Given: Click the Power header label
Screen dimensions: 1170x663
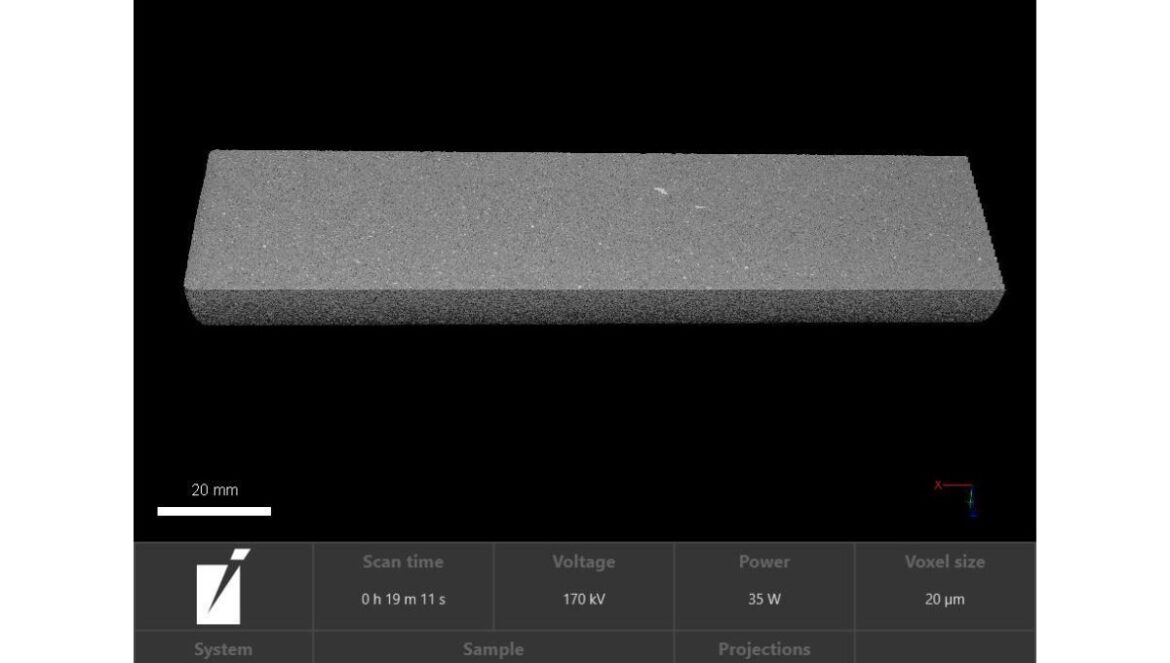Looking at the screenshot, I should 763,562.
